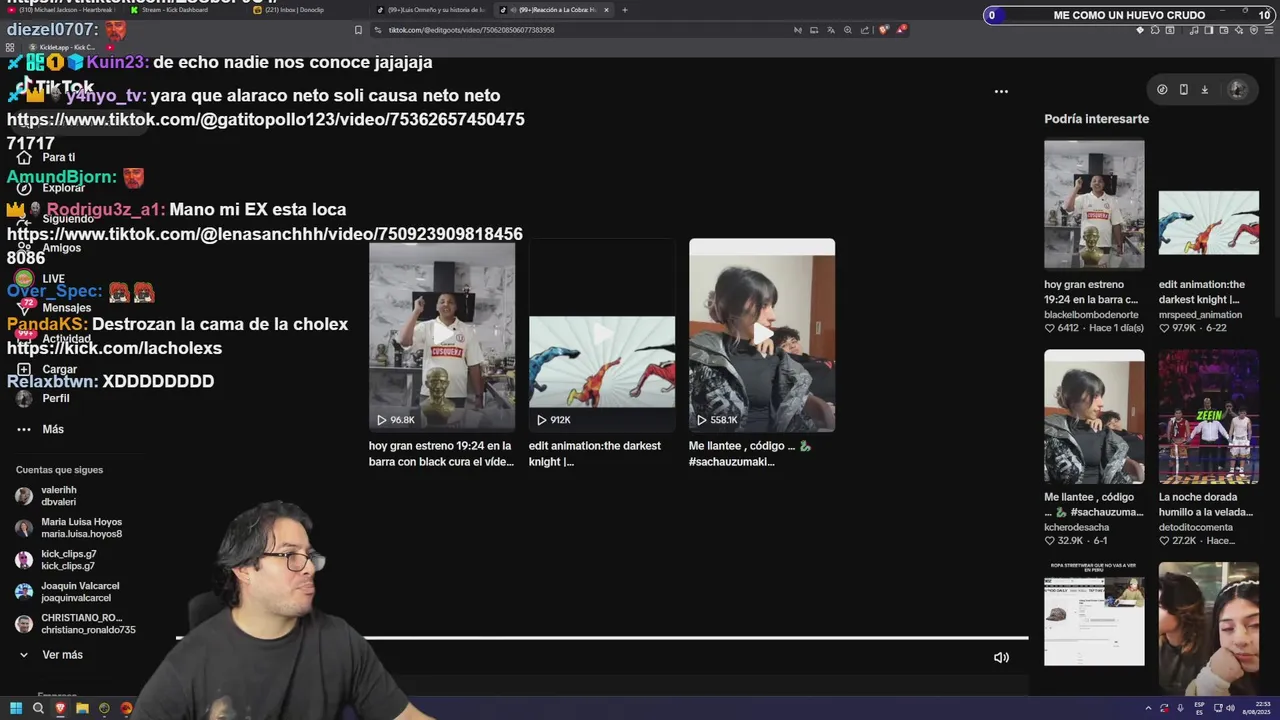Open Brave browser from taskbar

coord(60,708)
